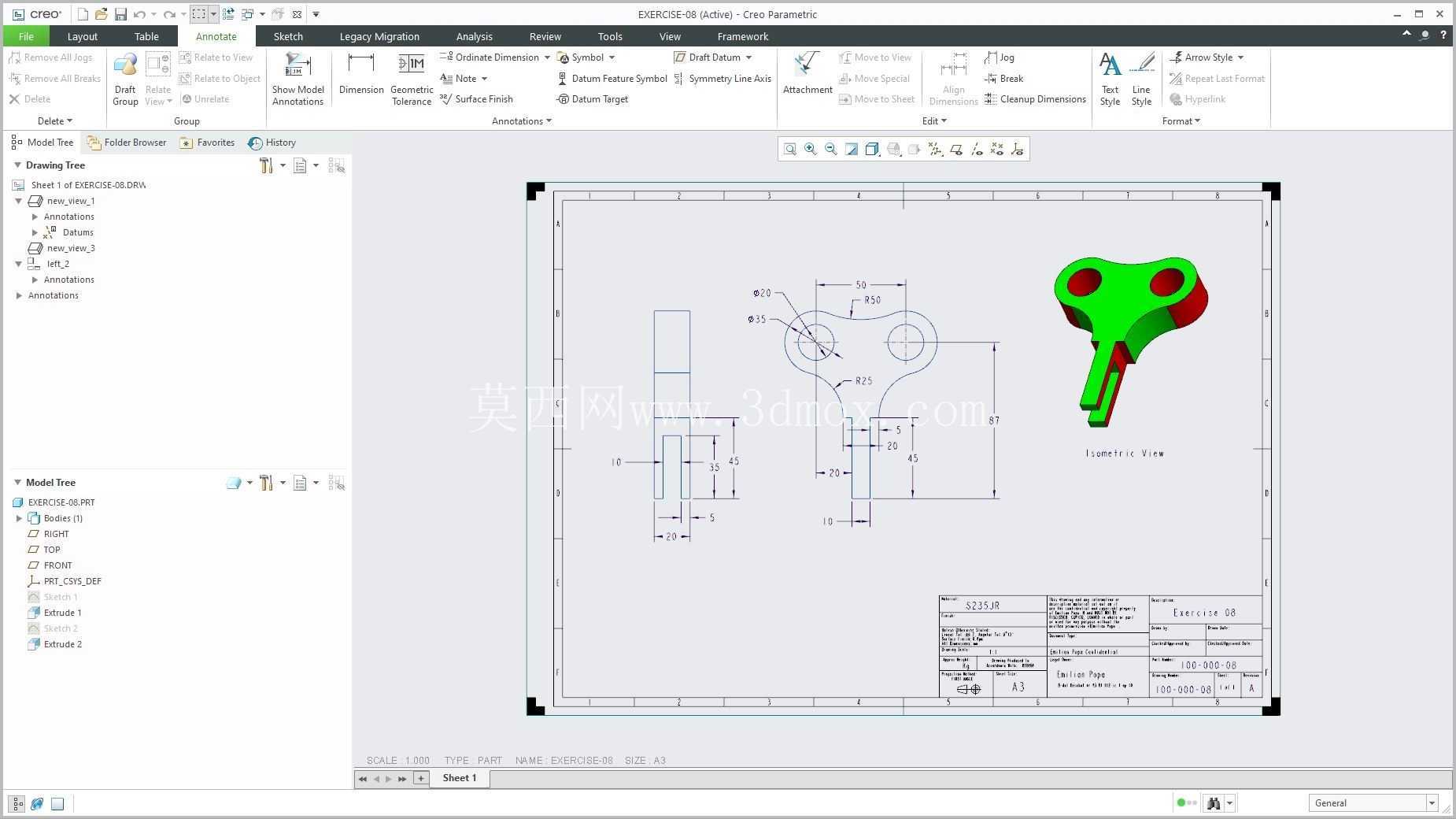Toggle plane display in graphics toolbar
1456x819 pixels.
[955, 149]
